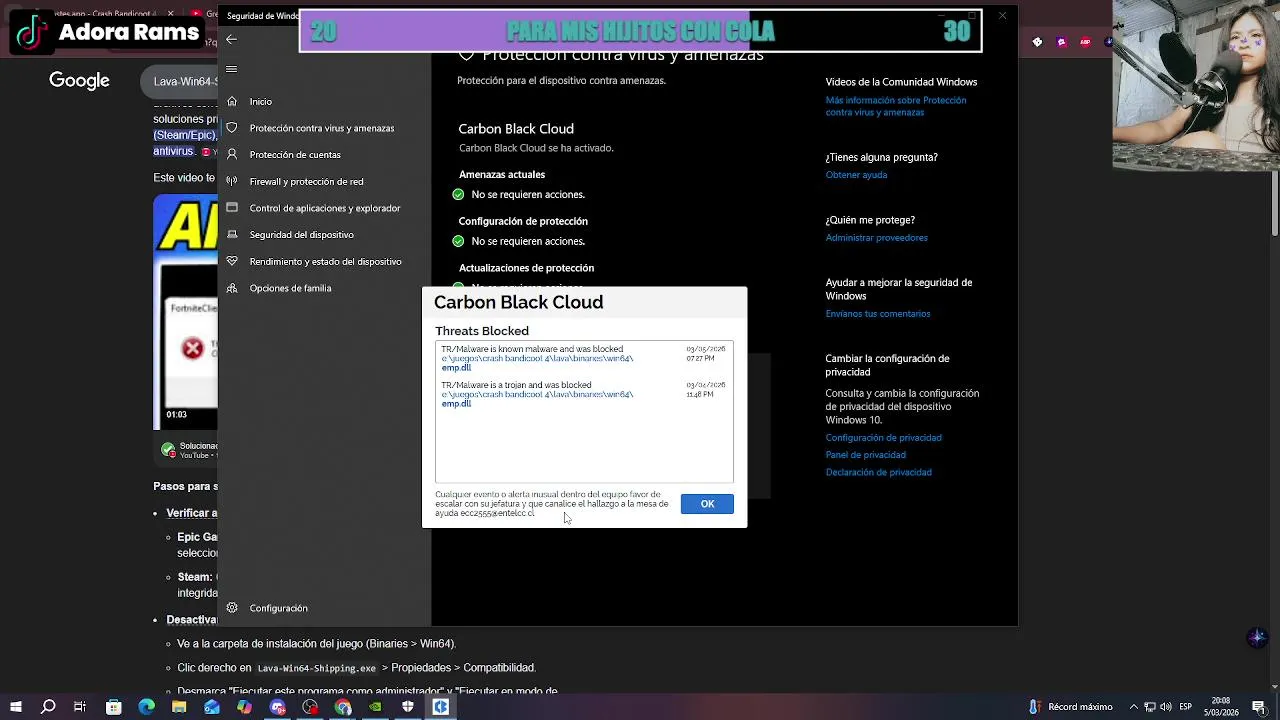Open File Explorer from taskbar

tap(179, 707)
